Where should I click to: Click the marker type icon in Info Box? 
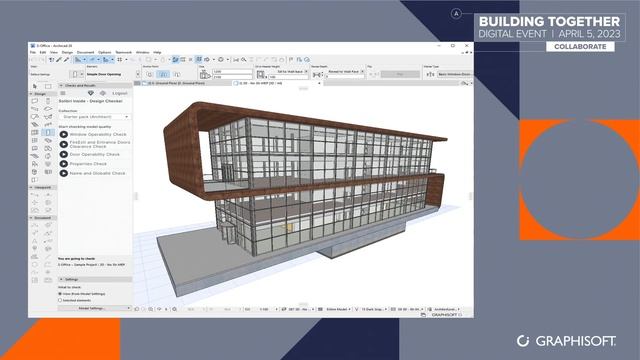click(430, 74)
